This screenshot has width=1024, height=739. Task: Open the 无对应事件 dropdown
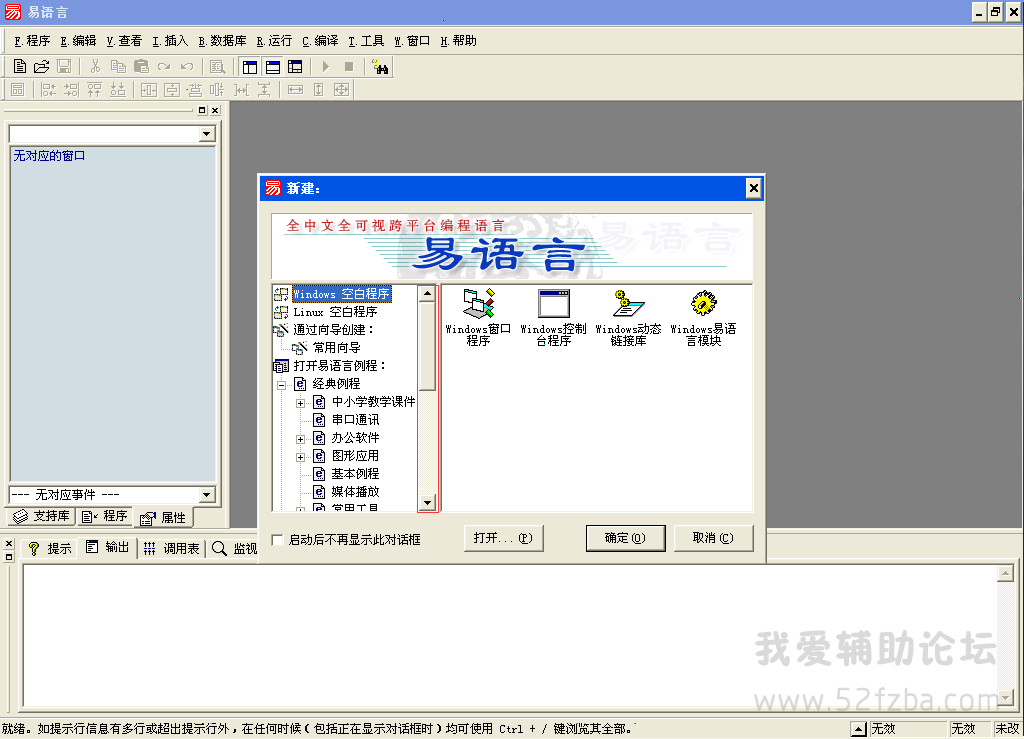pos(206,495)
